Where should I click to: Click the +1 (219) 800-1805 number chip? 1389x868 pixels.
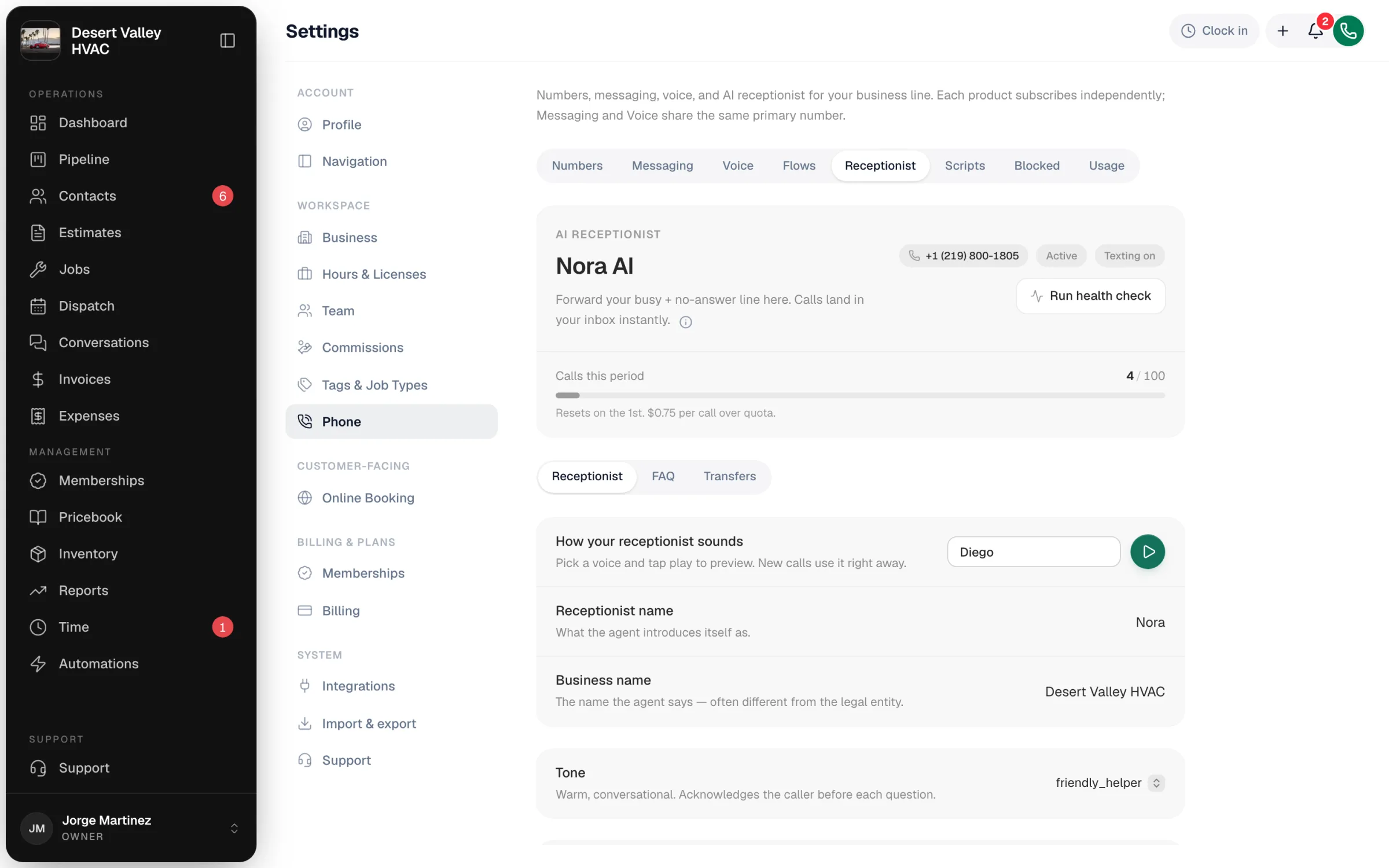pos(963,256)
